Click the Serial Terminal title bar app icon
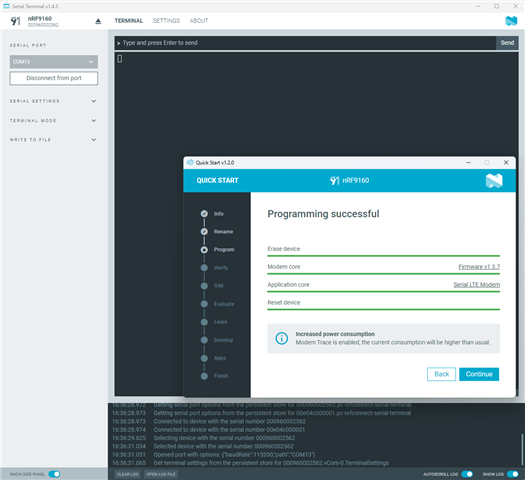Image resolution: width=525 pixels, height=480 pixels. coord(6,6)
